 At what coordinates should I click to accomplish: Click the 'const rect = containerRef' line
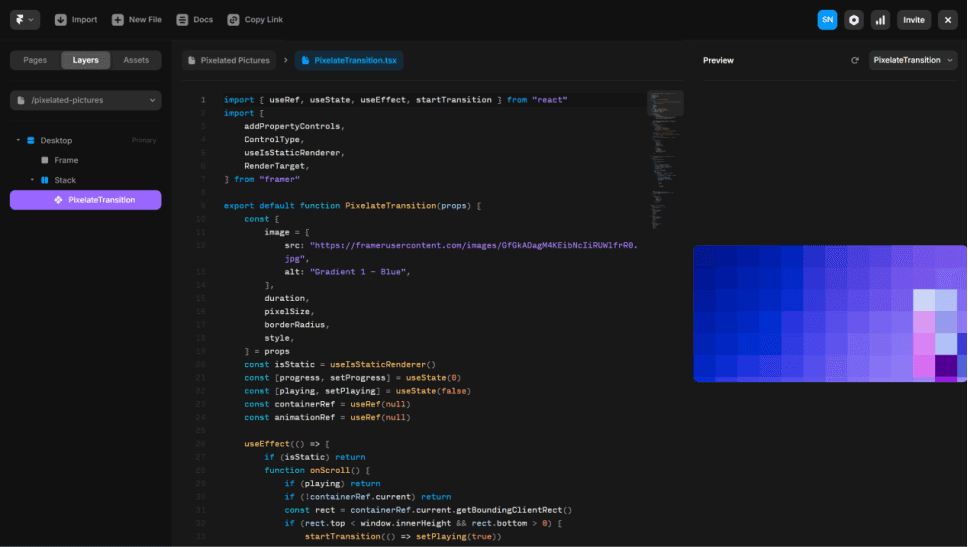(428, 510)
